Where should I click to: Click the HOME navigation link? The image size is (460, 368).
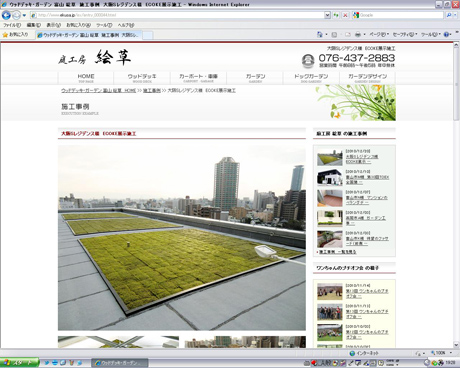click(86, 78)
